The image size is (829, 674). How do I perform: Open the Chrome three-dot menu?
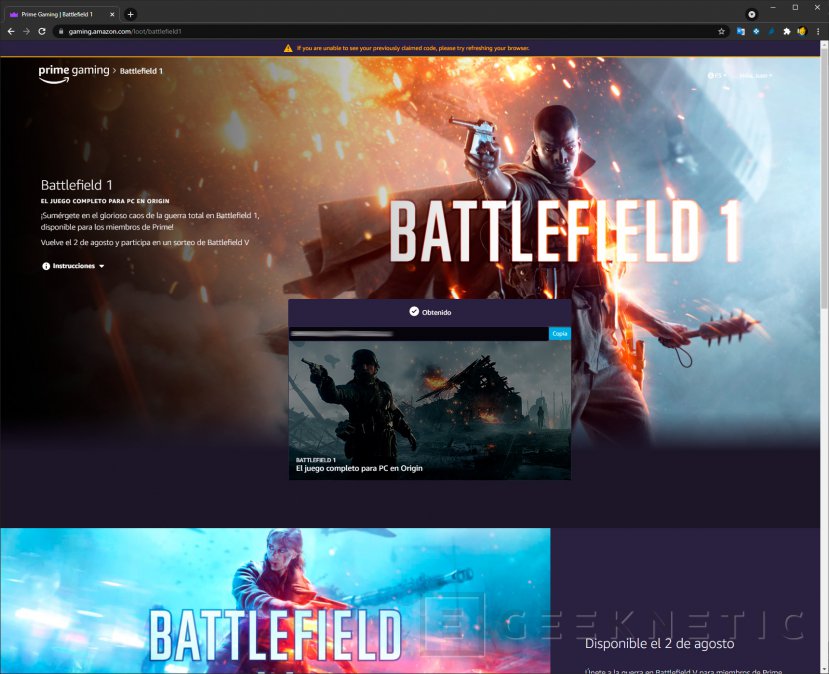tap(818, 32)
